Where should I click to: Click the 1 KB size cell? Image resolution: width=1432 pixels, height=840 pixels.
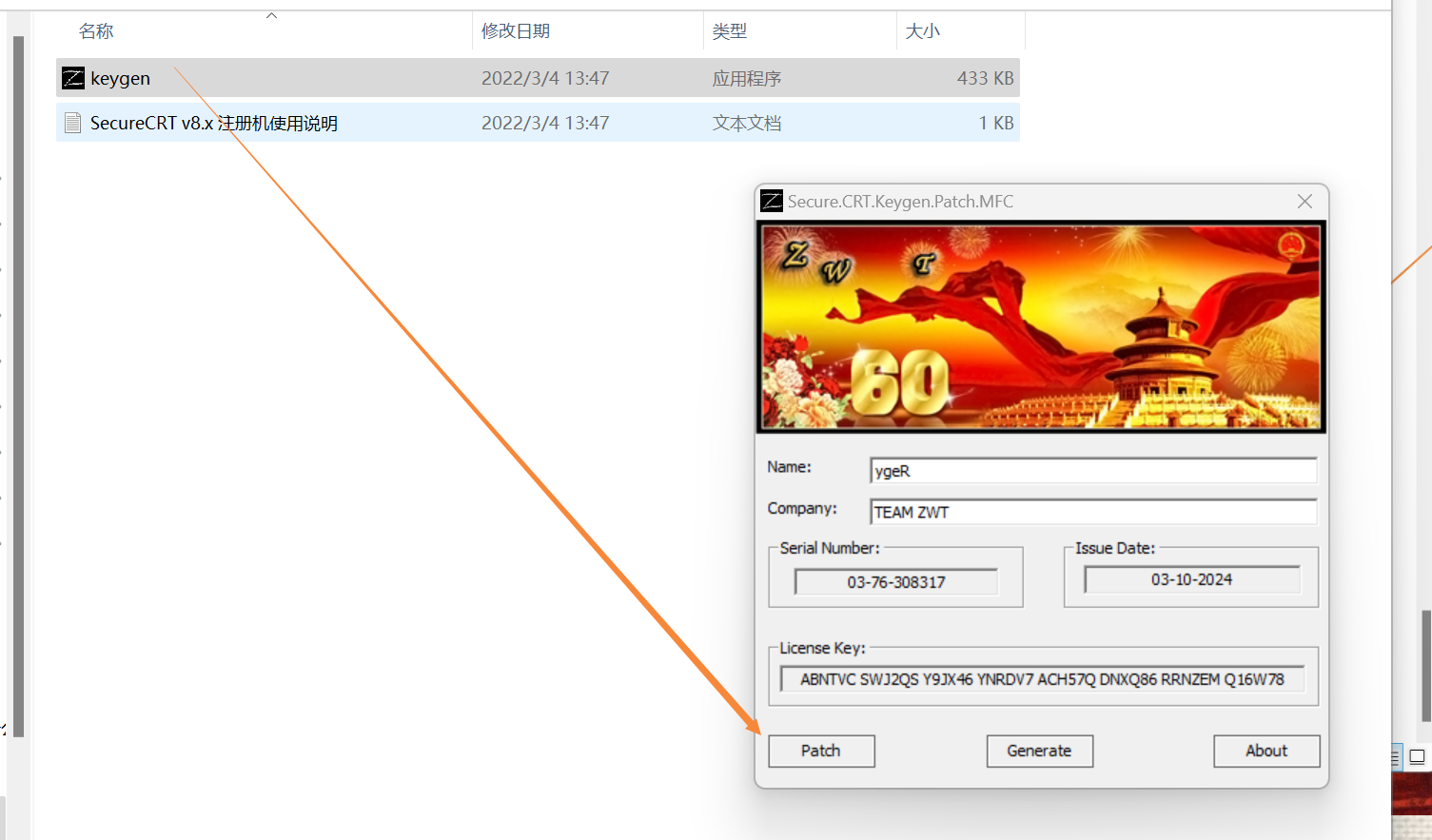click(996, 123)
